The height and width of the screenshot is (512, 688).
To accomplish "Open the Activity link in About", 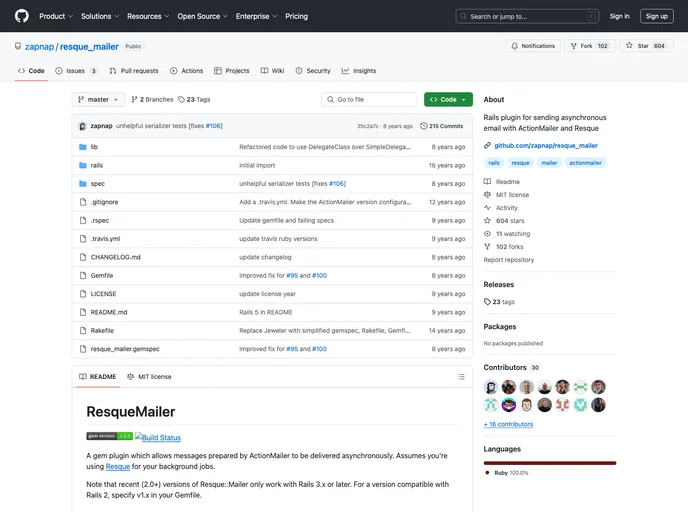I will pyautogui.click(x=501, y=208).
